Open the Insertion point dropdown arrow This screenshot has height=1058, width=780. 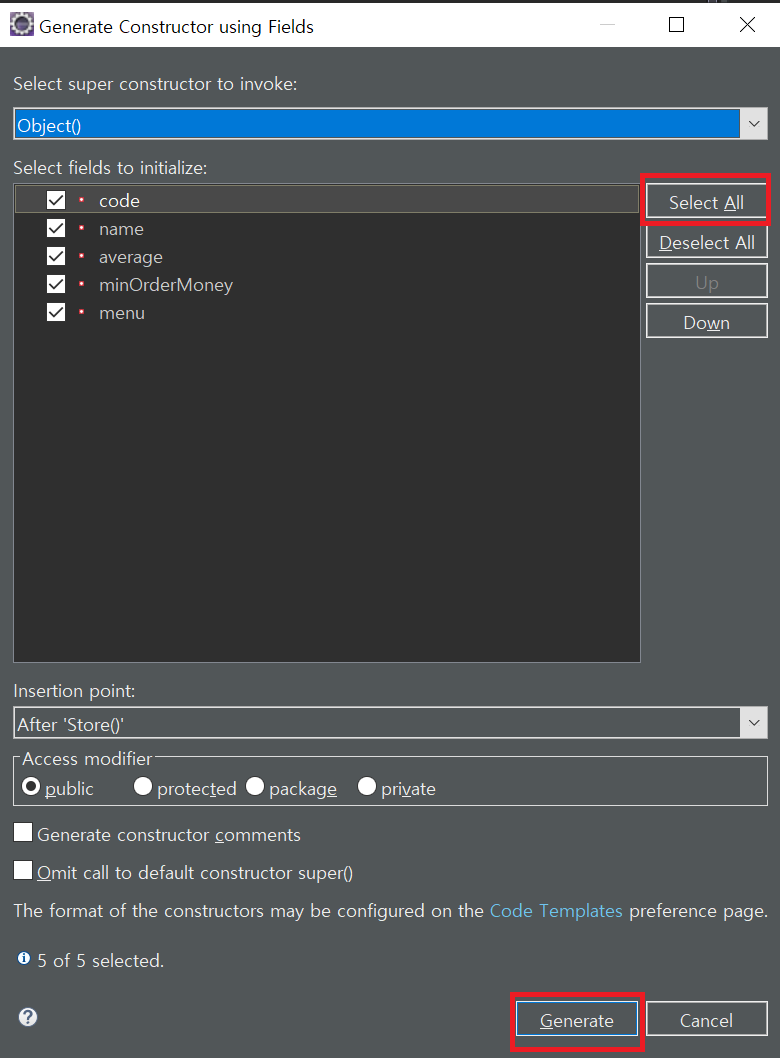(754, 723)
